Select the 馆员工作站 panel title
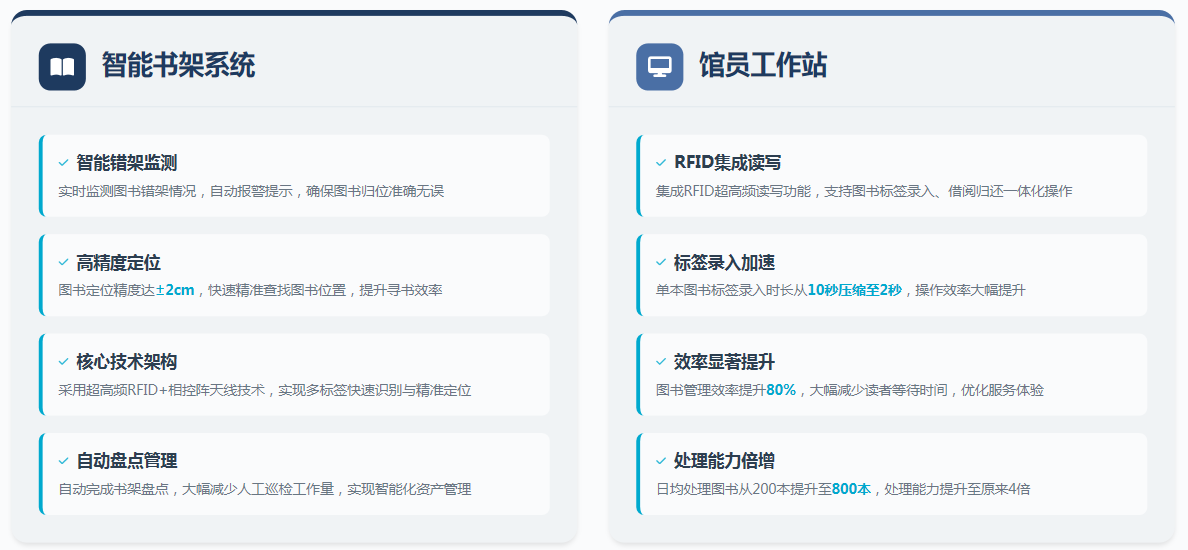The image size is (1188, 550). click(762, 66)
